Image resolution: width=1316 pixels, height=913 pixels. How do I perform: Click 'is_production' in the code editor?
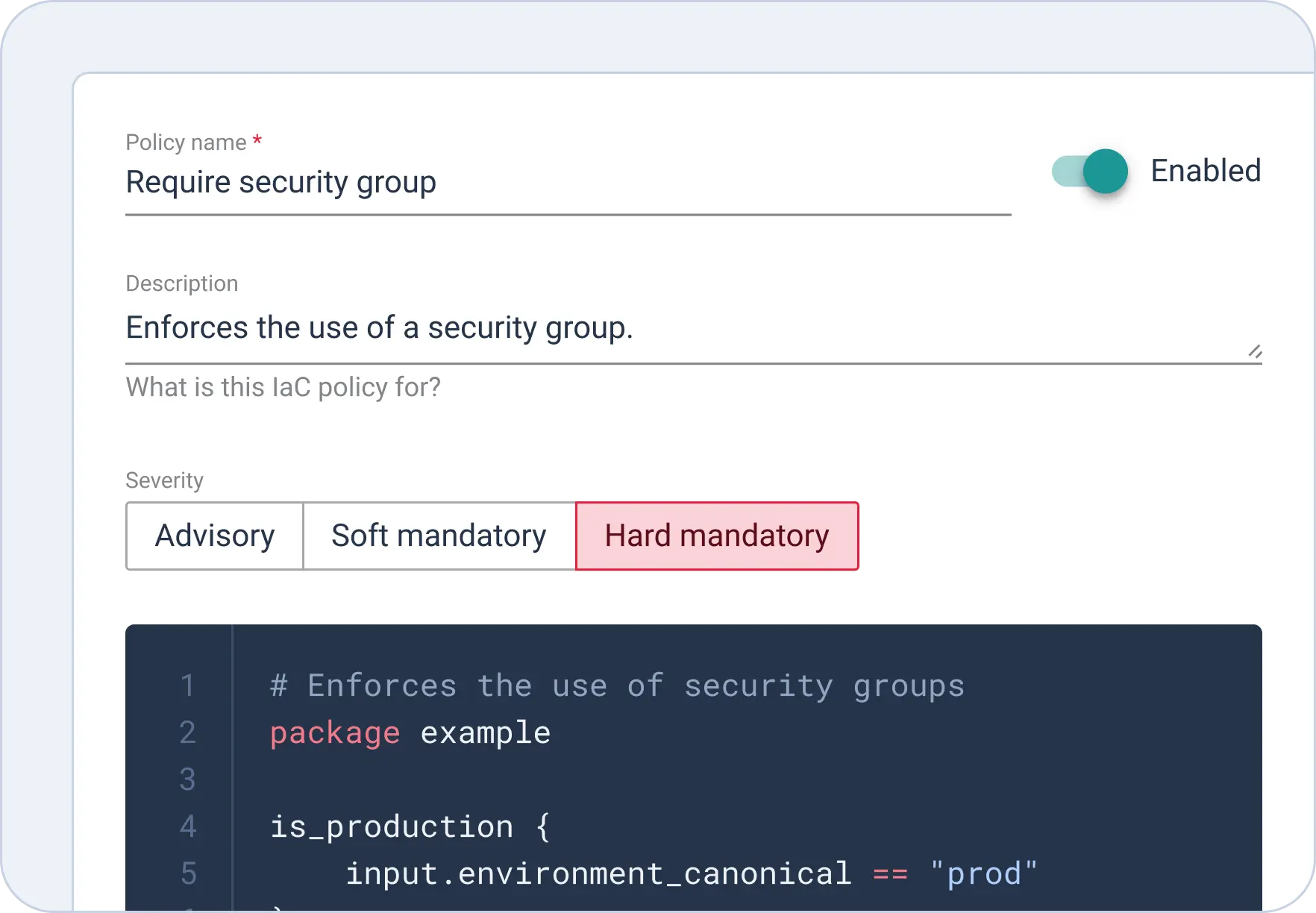tap(392, 827)
